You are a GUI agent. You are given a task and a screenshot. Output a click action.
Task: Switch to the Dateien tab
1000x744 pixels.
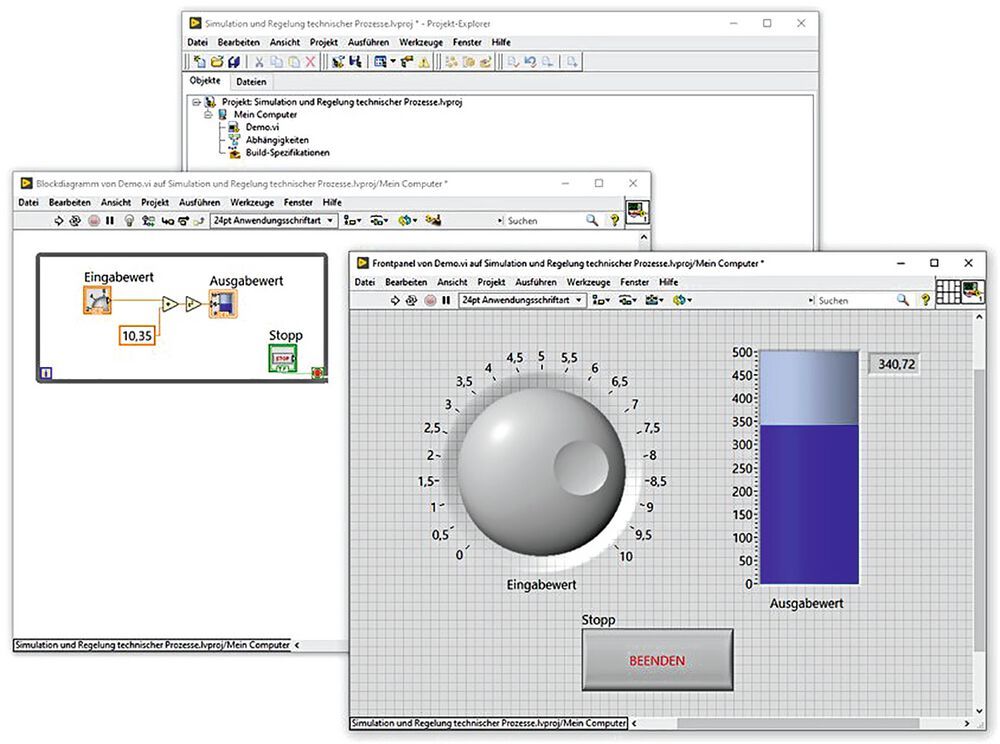(x=251, y=81)
